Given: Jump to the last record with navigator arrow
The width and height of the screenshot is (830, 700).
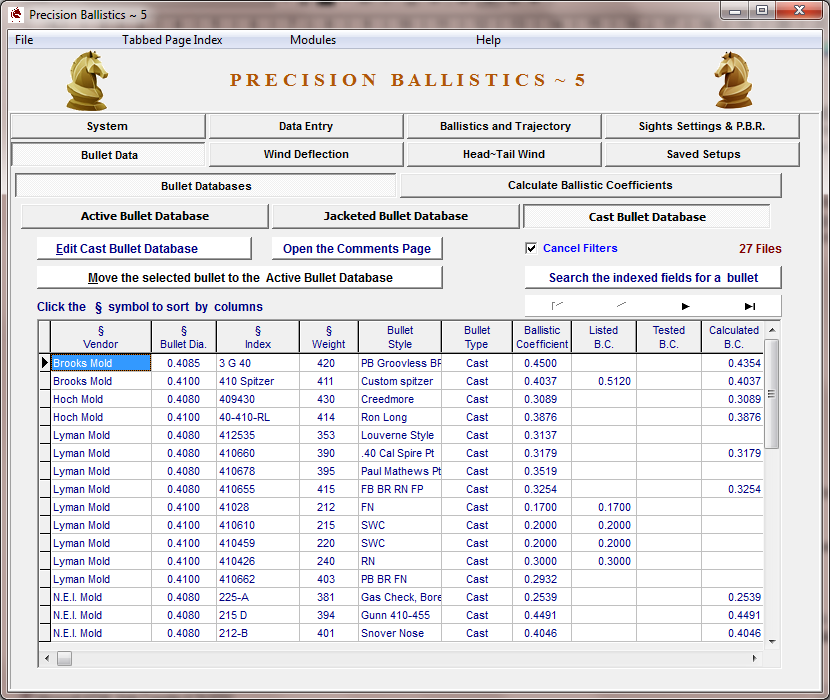Looking at the screenshot, I should coord(750,306).
